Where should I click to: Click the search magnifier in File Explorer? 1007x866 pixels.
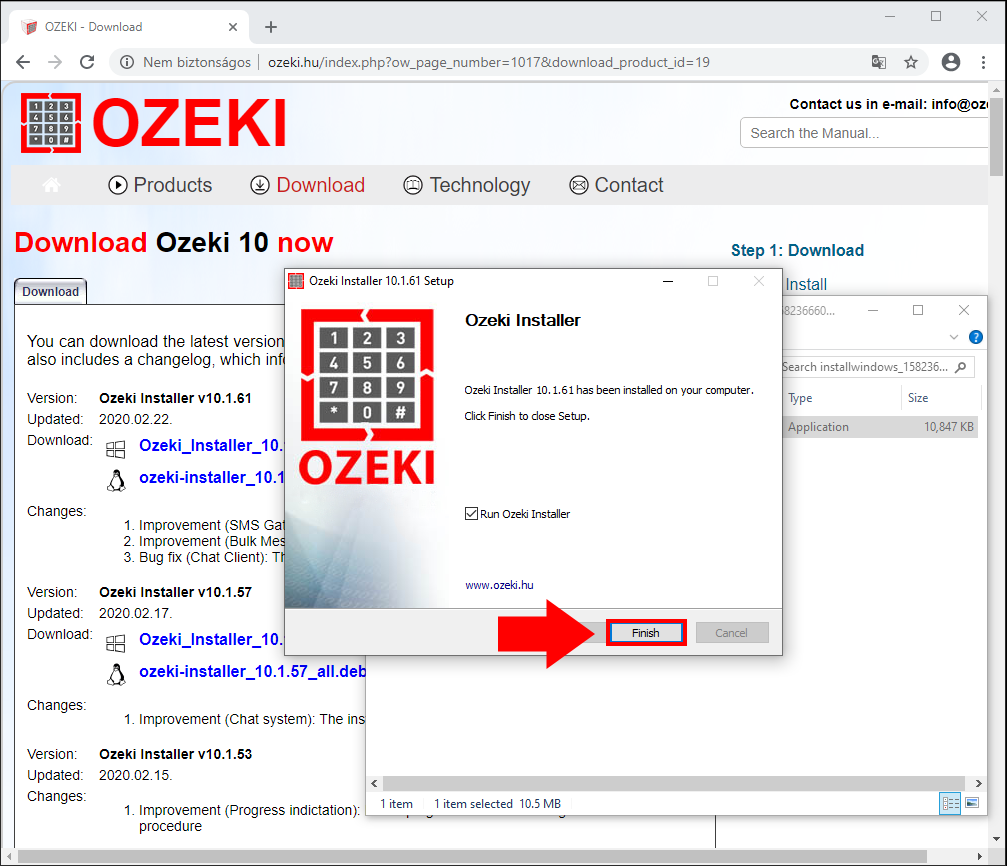(961, 367)
